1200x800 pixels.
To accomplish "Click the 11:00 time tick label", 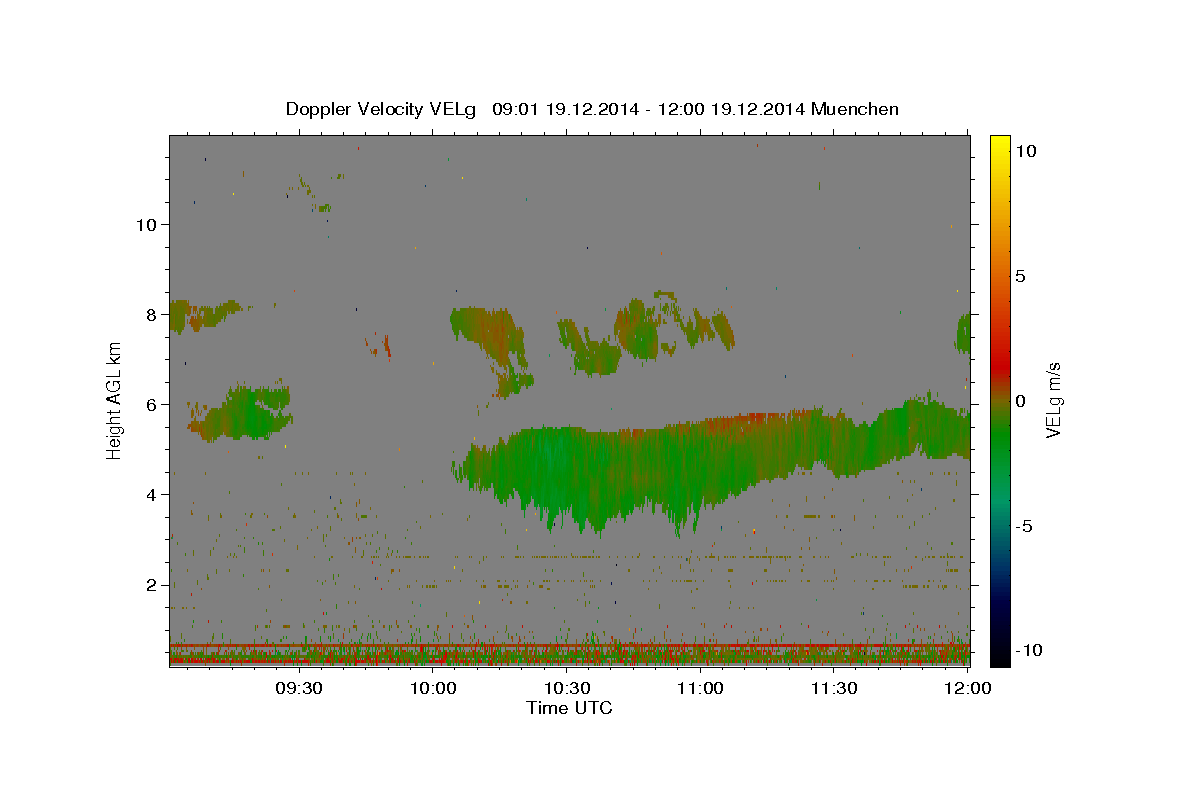I will tap(700, 688).
